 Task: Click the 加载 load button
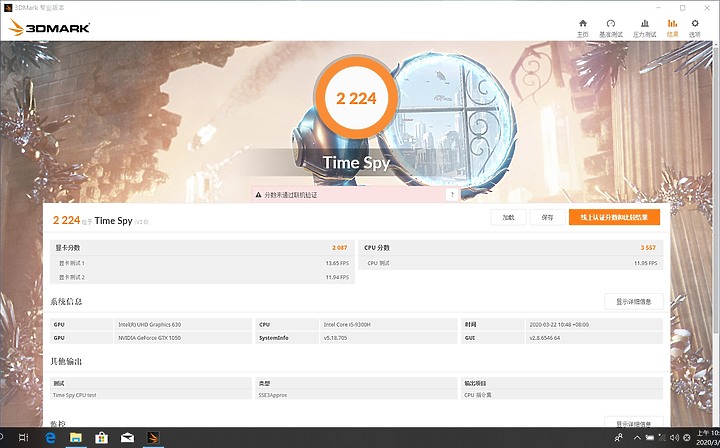pos(508,218)
